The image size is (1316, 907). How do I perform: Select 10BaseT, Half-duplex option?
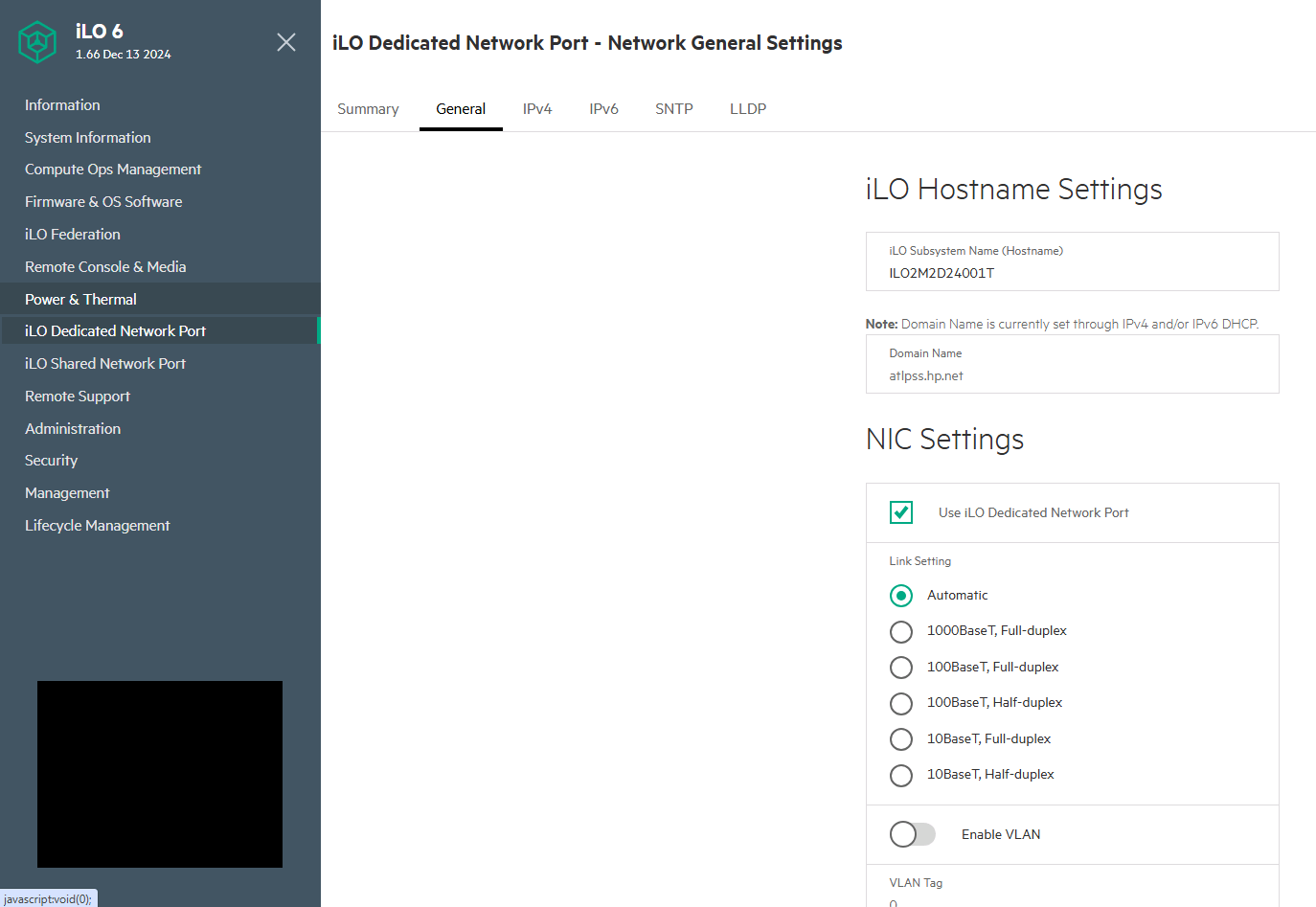[x=901, y=776]
